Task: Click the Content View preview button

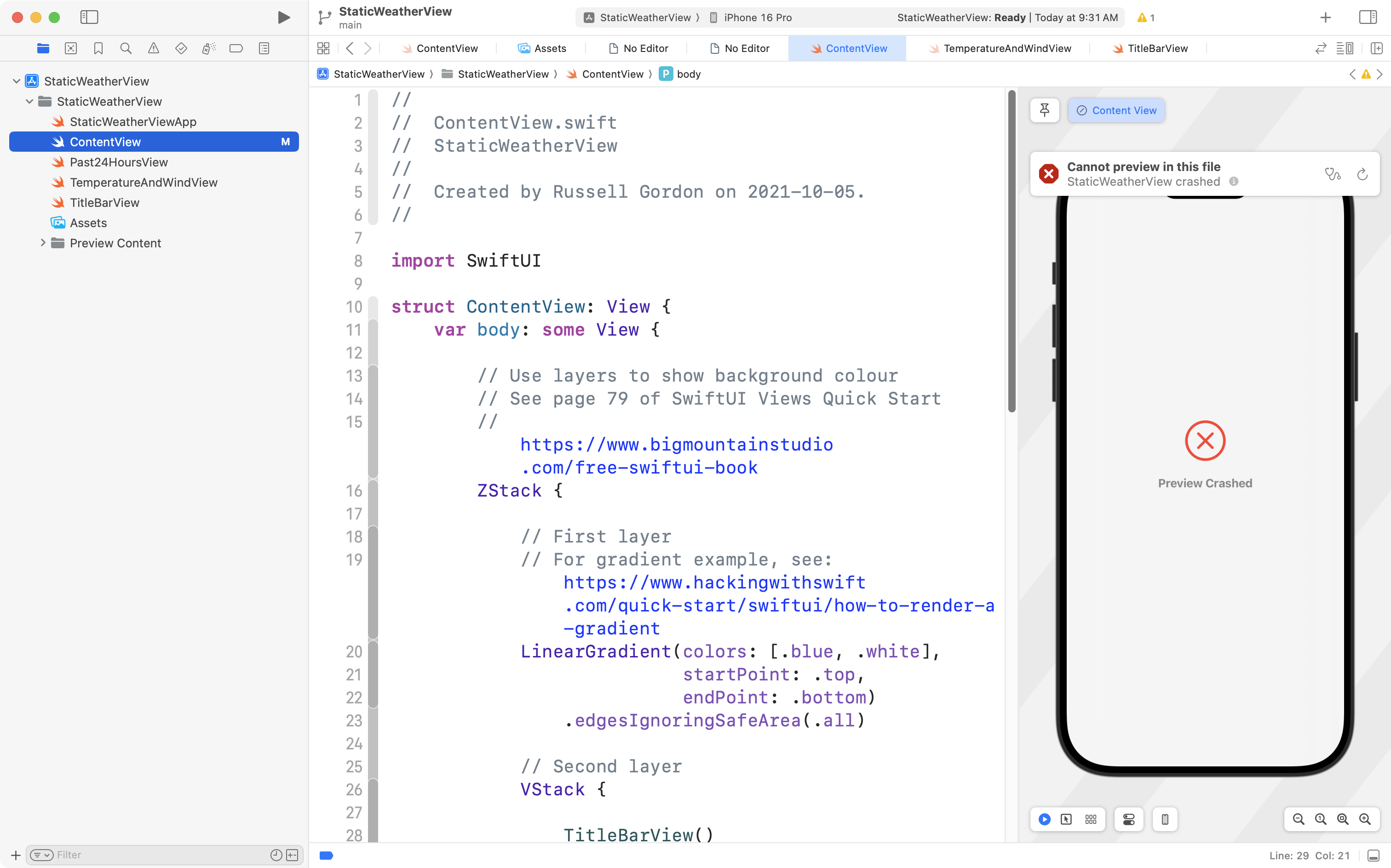Action: pyautogui.click(x=1116, y=110)
